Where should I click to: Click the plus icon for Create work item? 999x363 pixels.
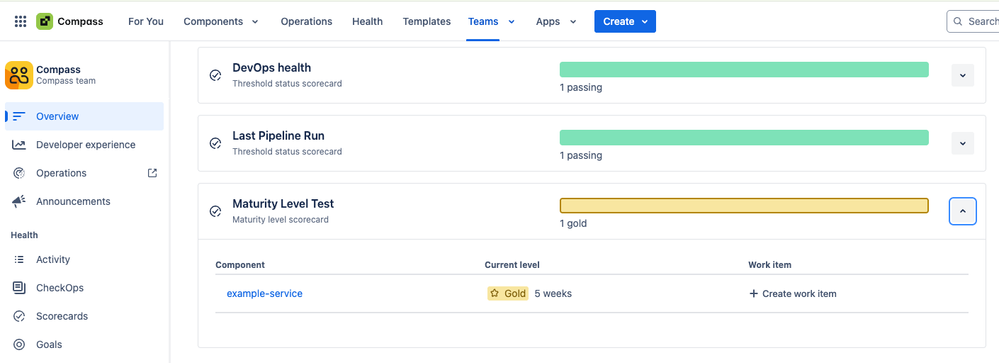pos(753,294)
